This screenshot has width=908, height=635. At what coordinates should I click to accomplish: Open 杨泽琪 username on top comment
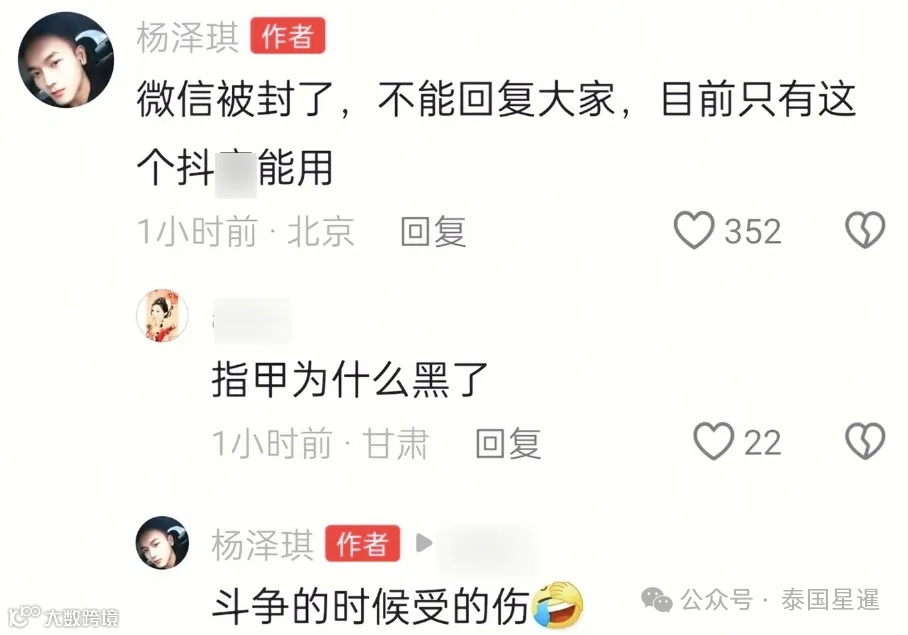pyautogui.click(x=188, y=36)
